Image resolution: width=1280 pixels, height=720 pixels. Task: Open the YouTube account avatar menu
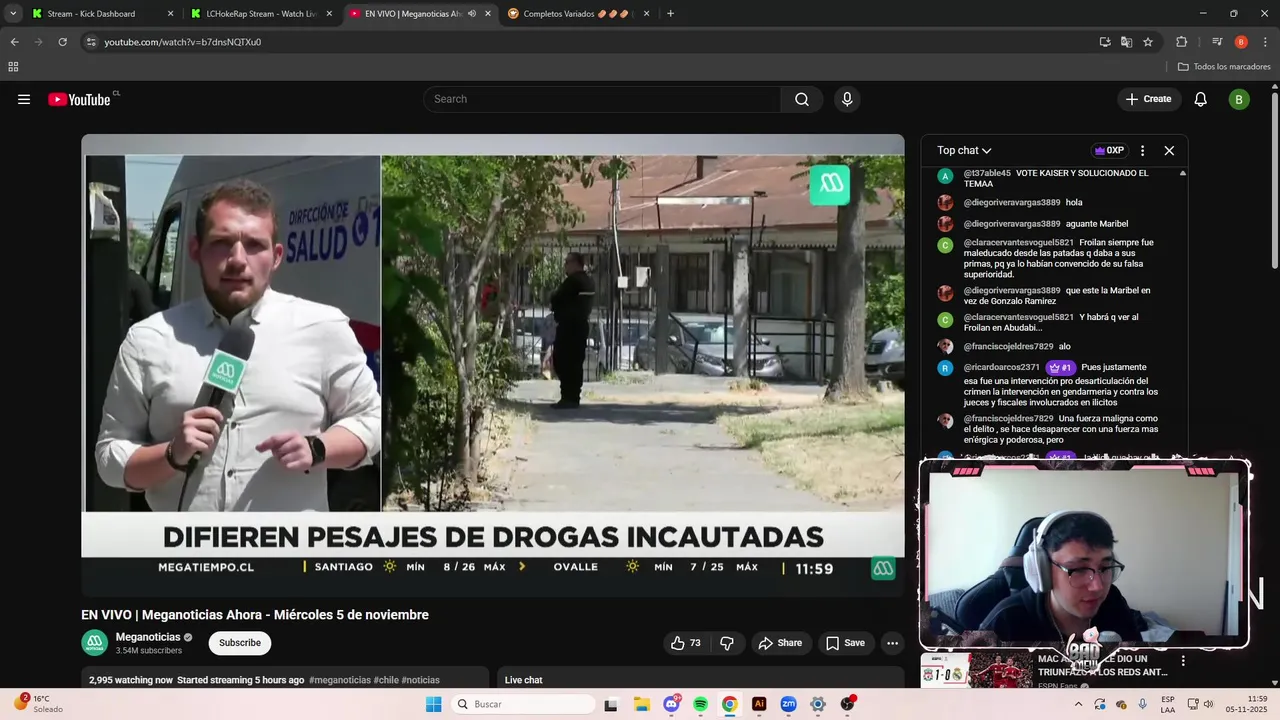[x=1239, y=99]
